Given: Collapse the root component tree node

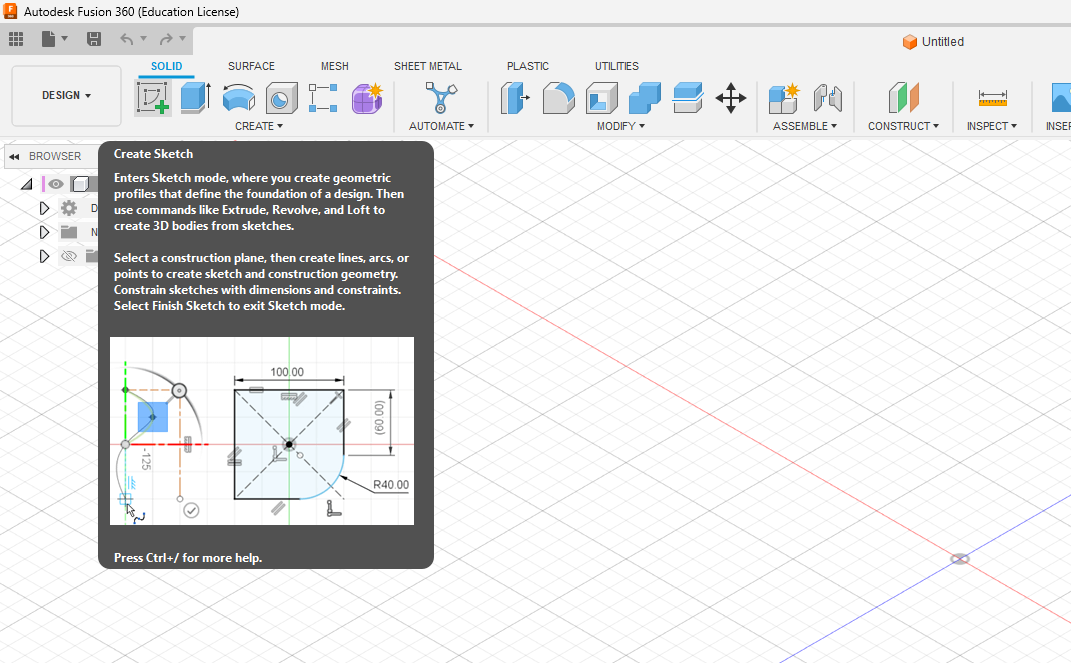Looking at the screenshot, I should point(27,184).
